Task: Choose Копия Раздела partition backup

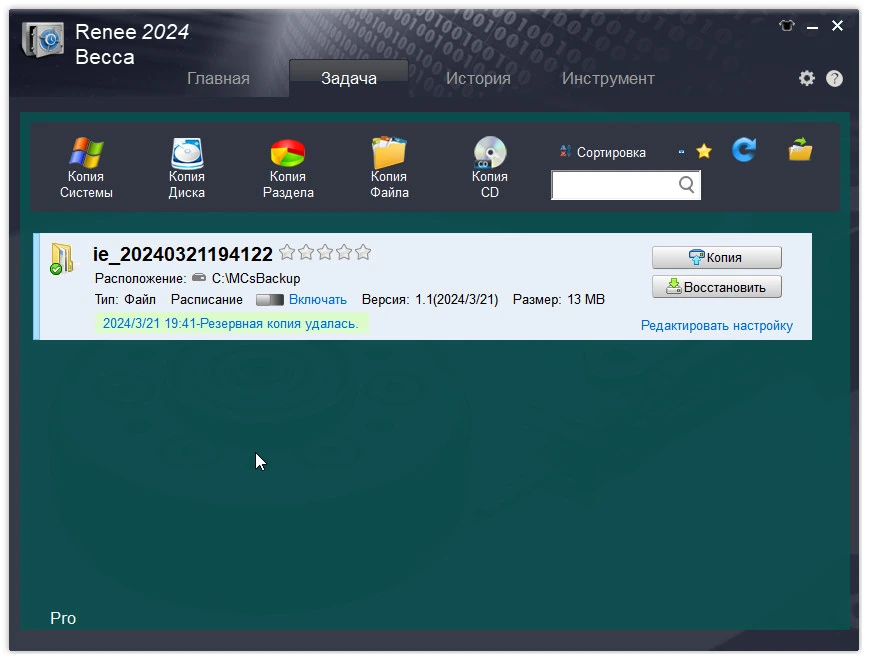Action: tap(288, 168)
